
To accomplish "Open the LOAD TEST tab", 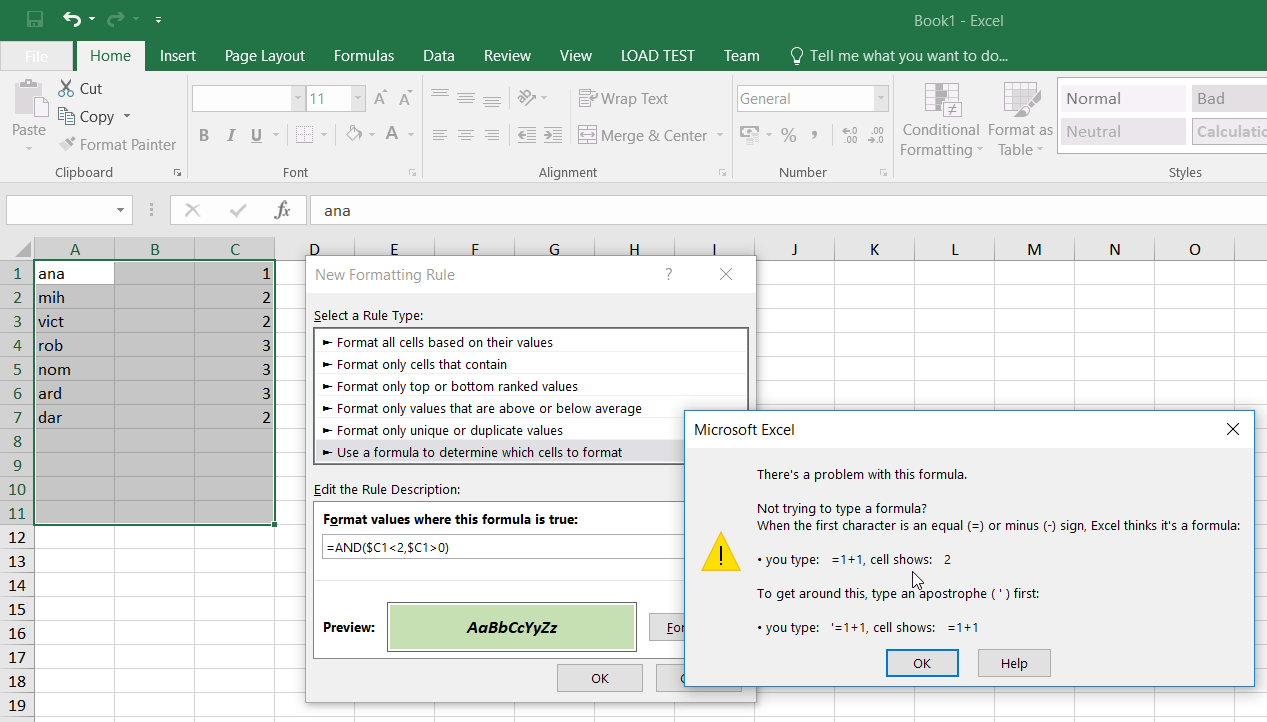I will point(657,55).
